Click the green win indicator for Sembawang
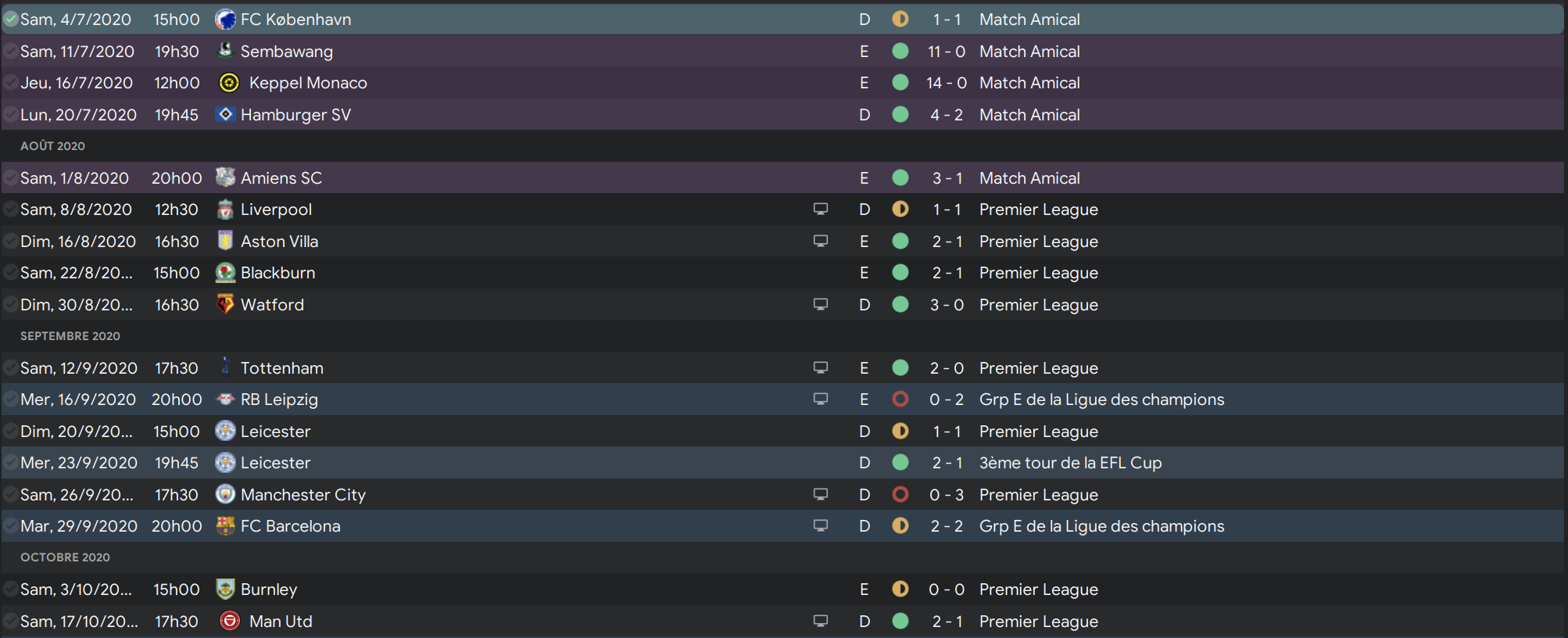This screenshot has height=638, width=1568. [900, 52]
